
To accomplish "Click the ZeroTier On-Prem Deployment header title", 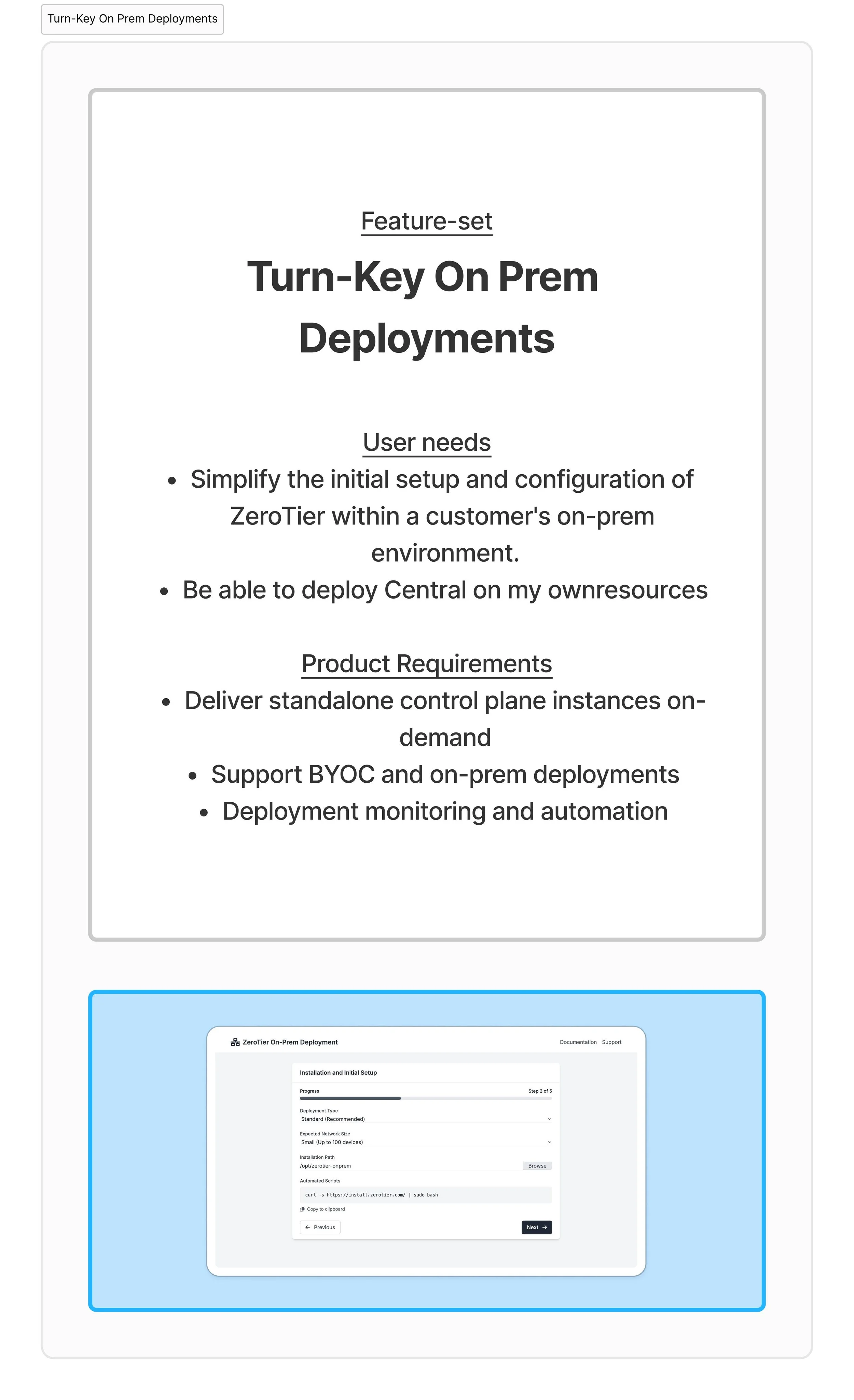I will (x=291, y=1042).
